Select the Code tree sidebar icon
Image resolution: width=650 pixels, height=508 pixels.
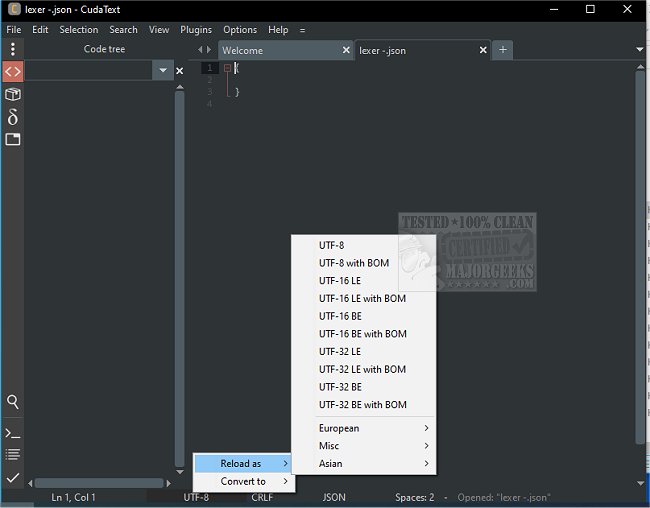coord(12,71)
